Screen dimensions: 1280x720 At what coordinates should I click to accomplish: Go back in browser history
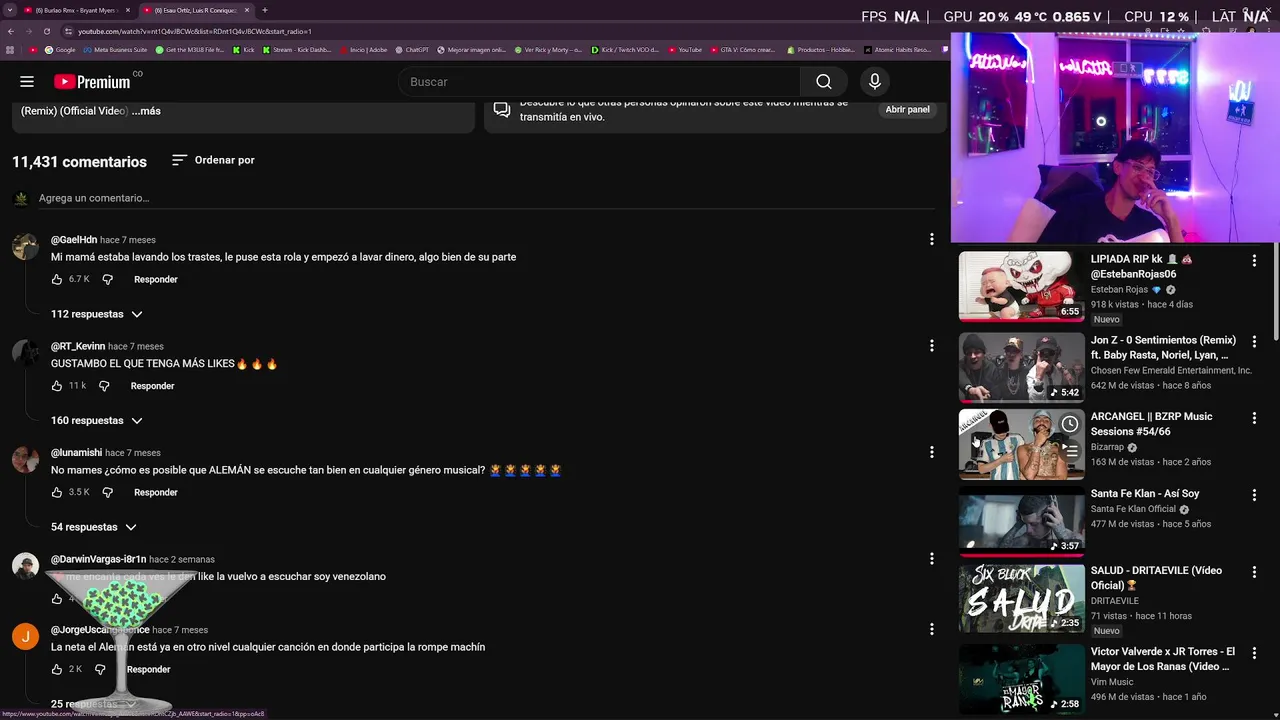(11, 31)
